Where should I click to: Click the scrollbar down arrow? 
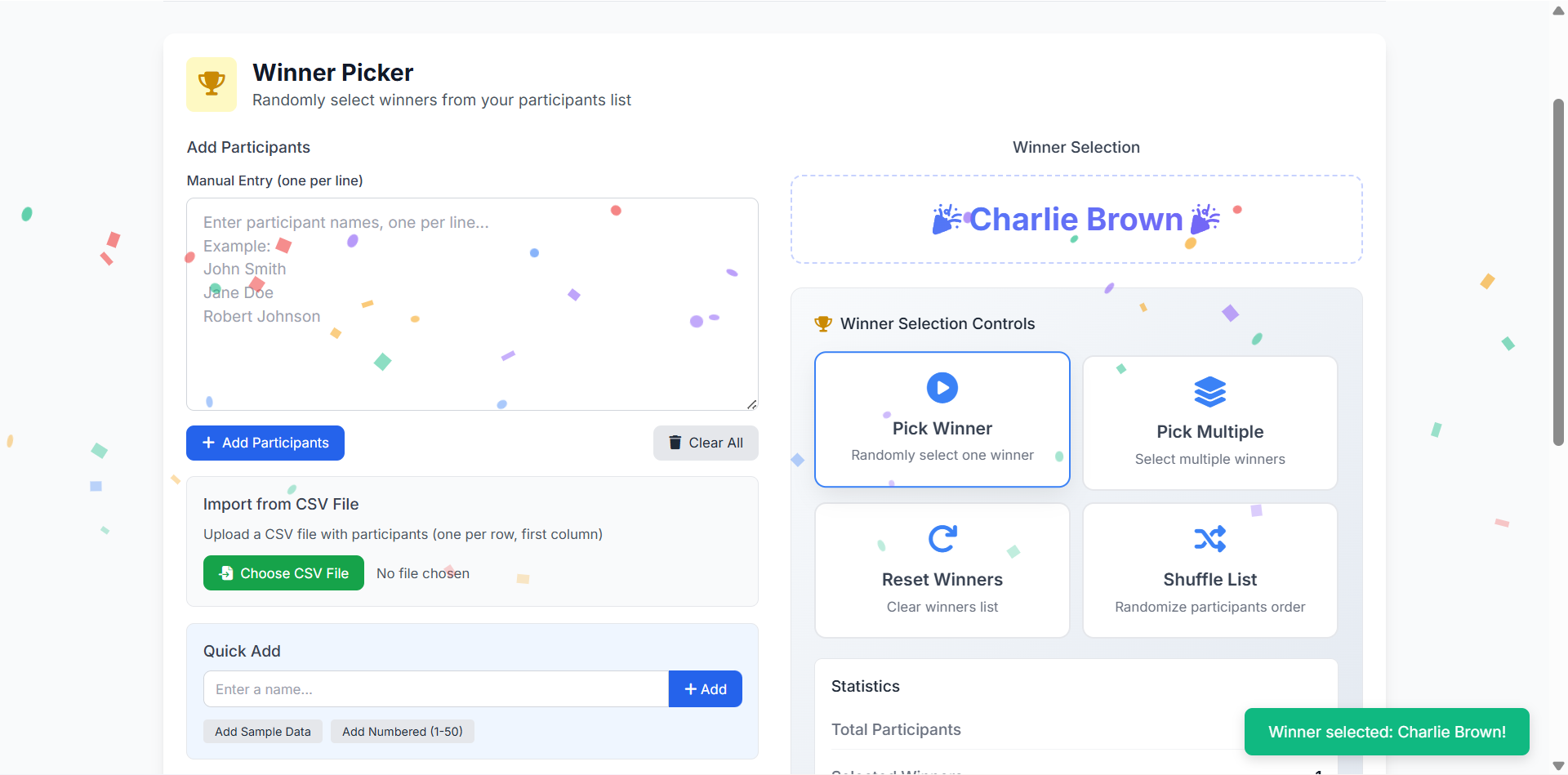click(x=1558, y=765)
